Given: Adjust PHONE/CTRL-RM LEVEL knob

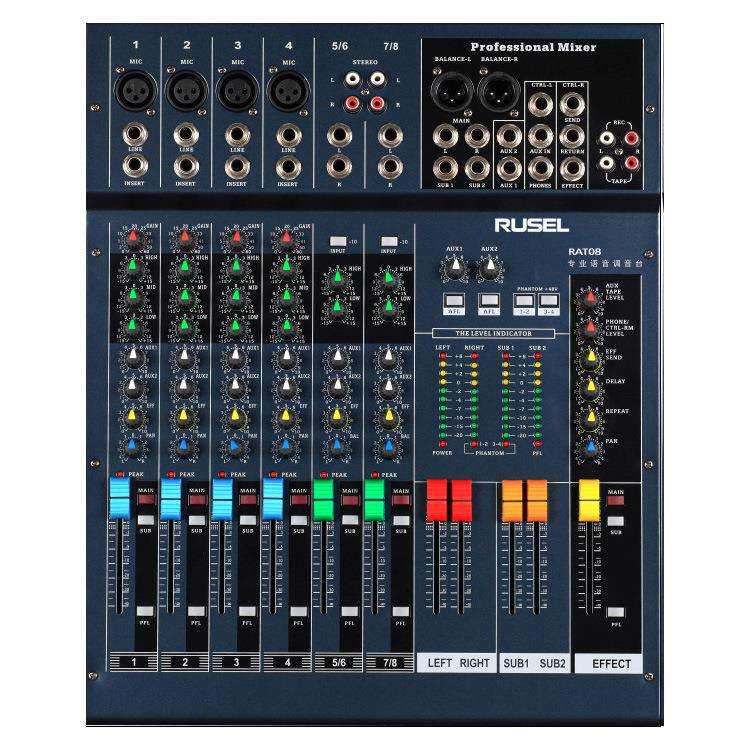Looking at the screenshot, I should click(x=591, y=328).
